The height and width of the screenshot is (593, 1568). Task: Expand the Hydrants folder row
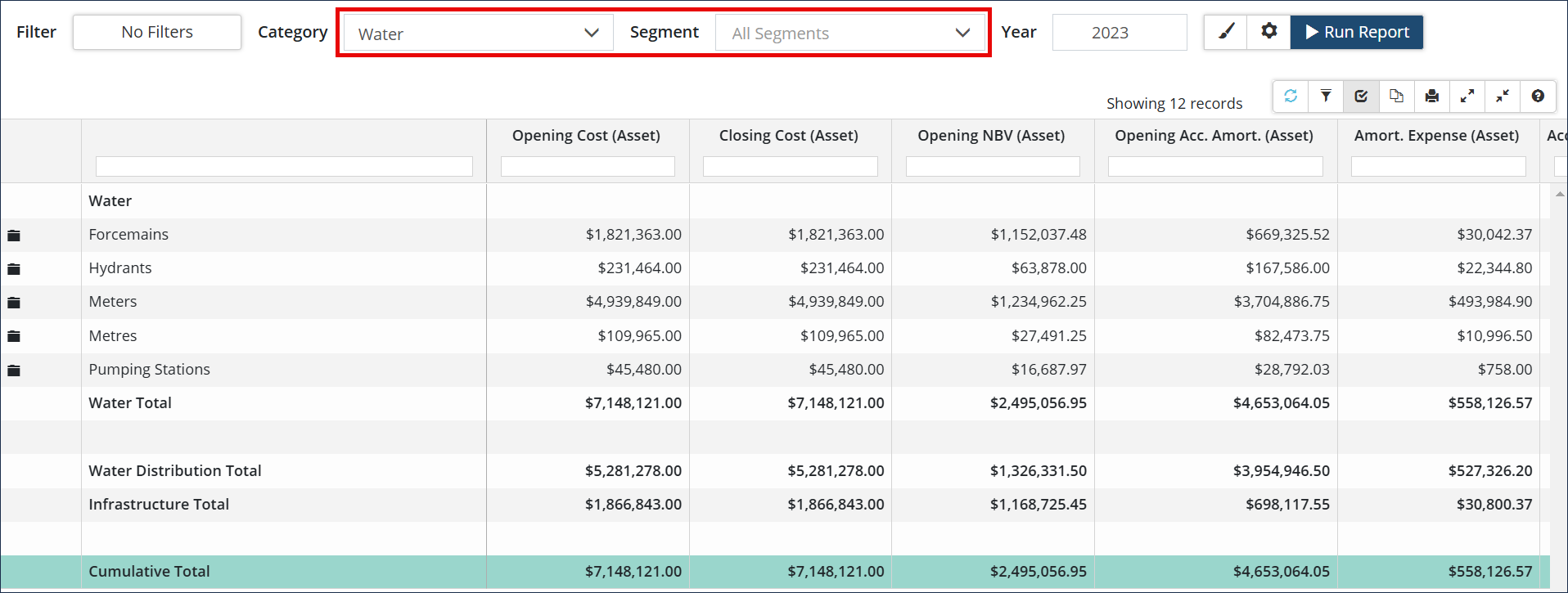point(14,269)
